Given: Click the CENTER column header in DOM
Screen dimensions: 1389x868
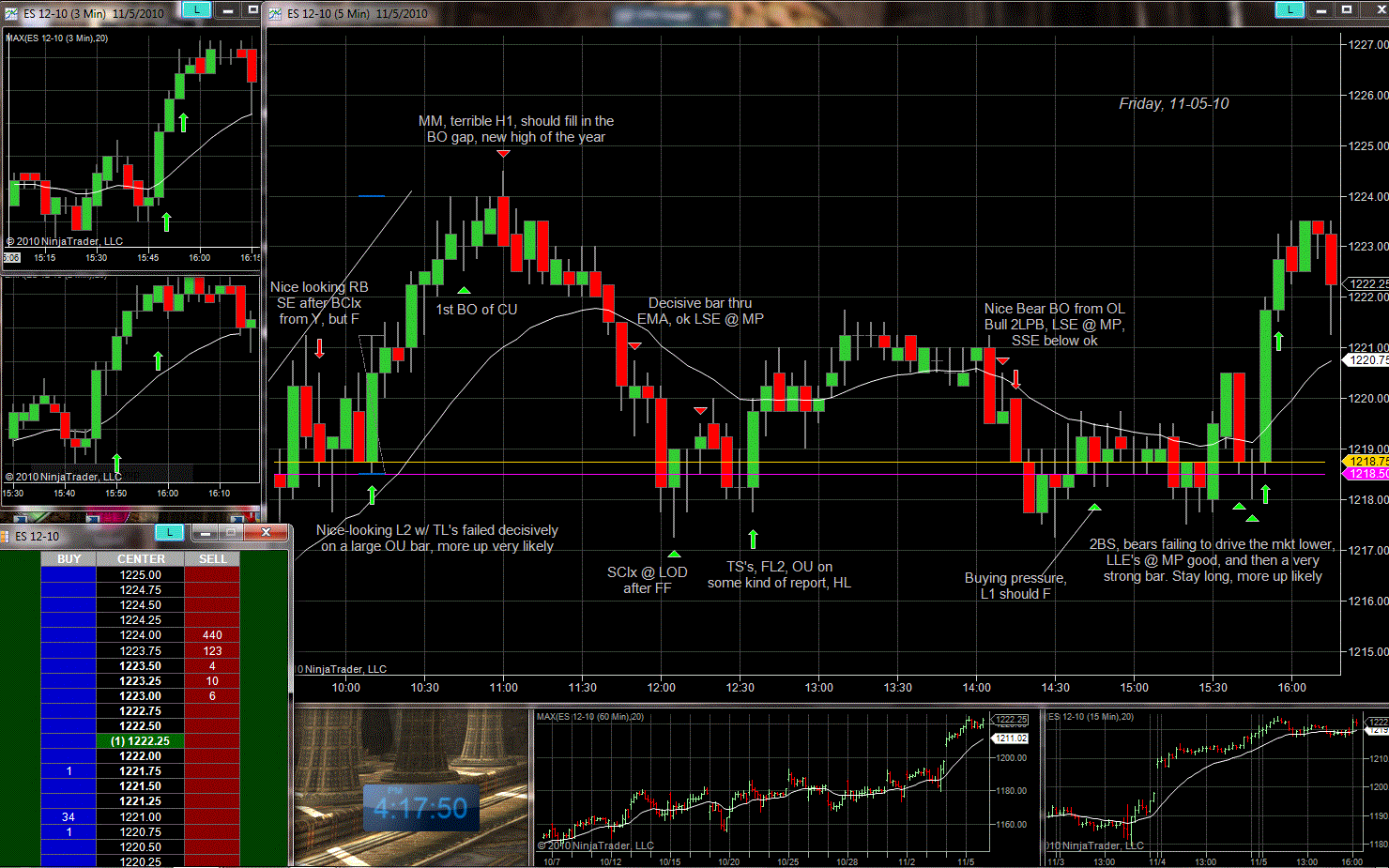Looking at the screenshot, I should tap(141, 559).
